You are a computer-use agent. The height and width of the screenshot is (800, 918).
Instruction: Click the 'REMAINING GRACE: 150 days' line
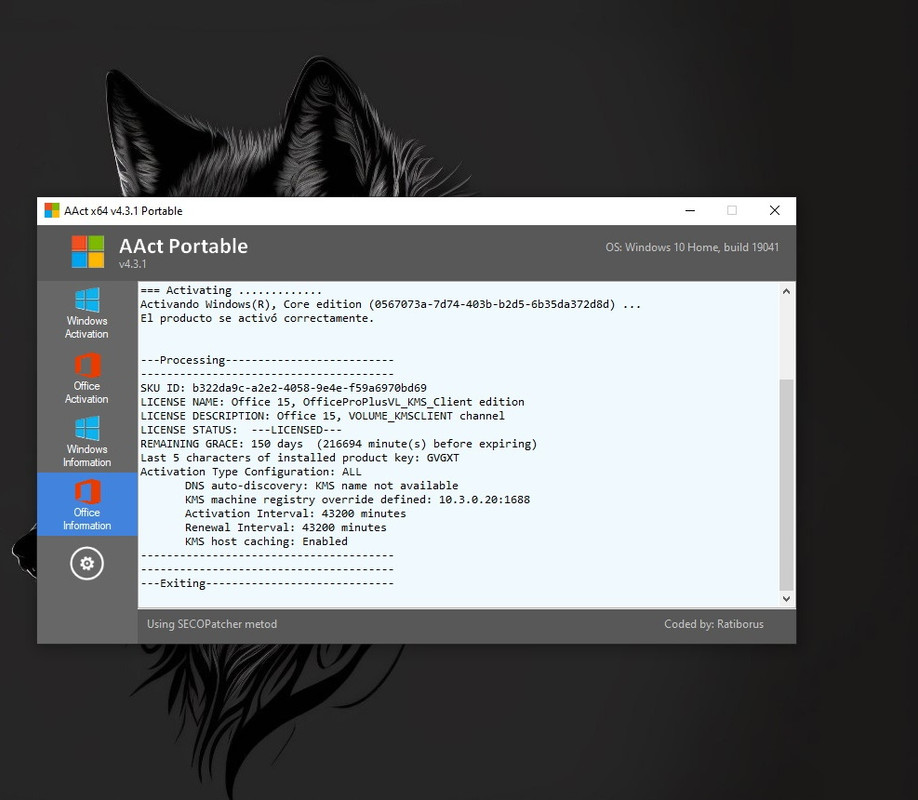point(338,444)
